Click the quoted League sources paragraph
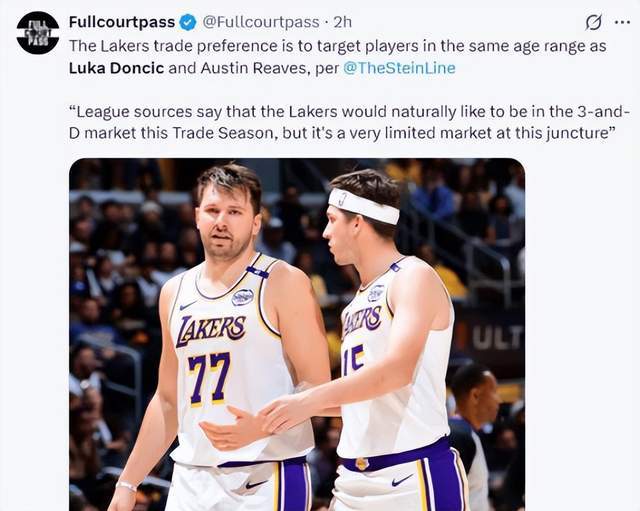The width and height of the screenshot is (640, 511). [340, 121]
